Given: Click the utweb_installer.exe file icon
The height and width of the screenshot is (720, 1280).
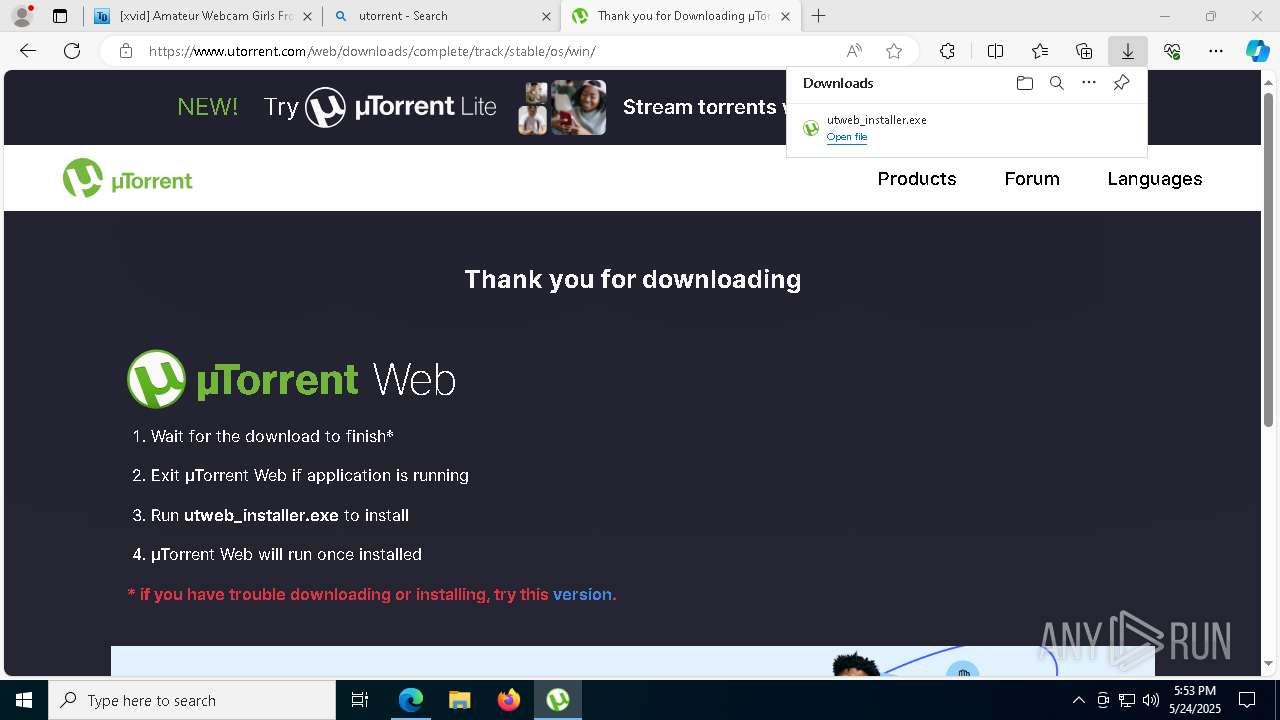Looking at the screenshot, I should pos(811,128).
